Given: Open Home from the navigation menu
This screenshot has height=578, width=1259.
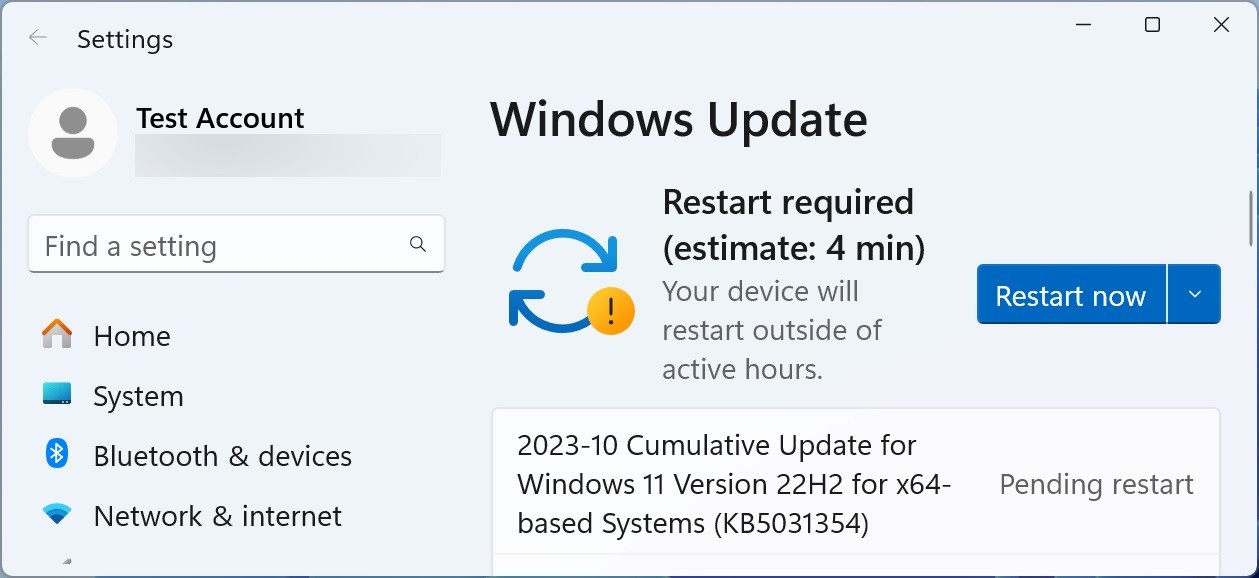Looking at the screenshot, I should tap(131, 336).
